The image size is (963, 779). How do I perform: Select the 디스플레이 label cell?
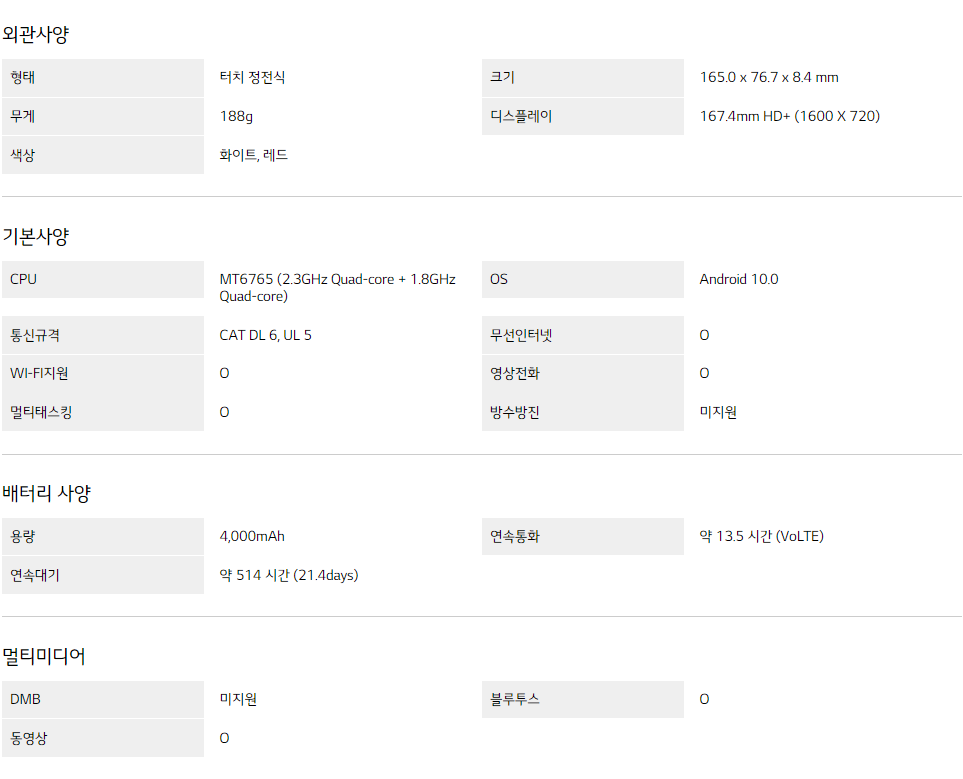pos(582,116)
